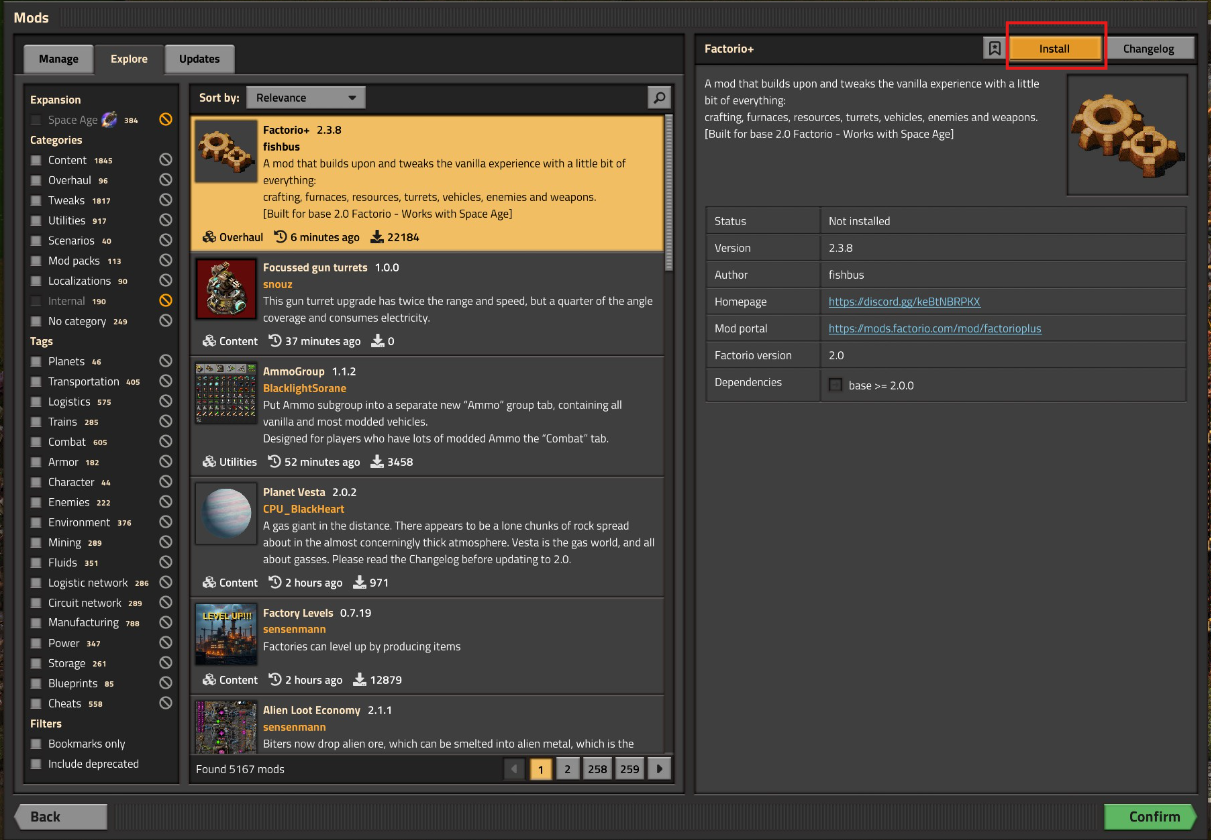Exclude the Enemies tag filter icon
The image size is (1211, 840).
click(166, 502)
